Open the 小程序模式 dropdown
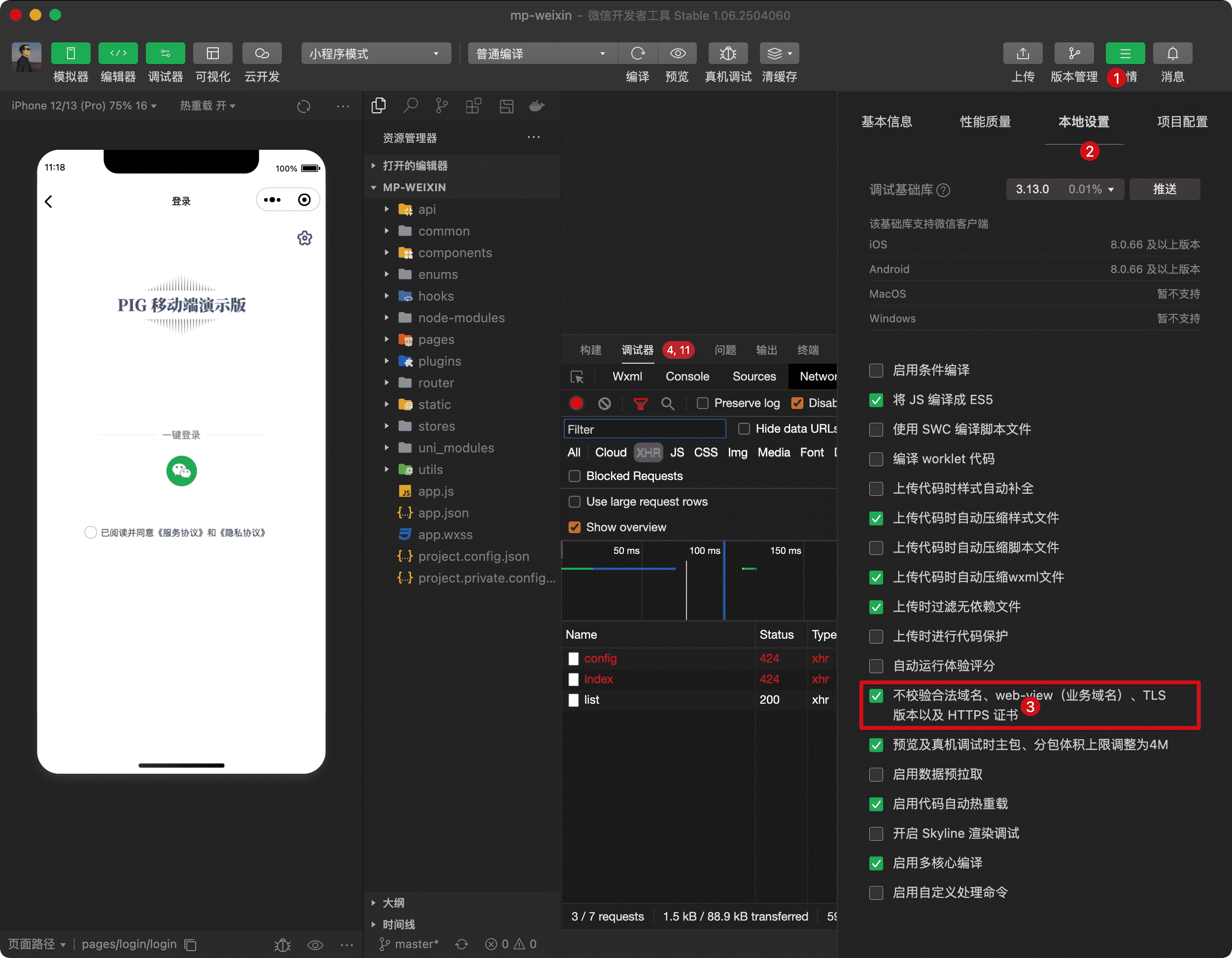This screenshot has width=1232, height=958. click(x=375, y=53)
